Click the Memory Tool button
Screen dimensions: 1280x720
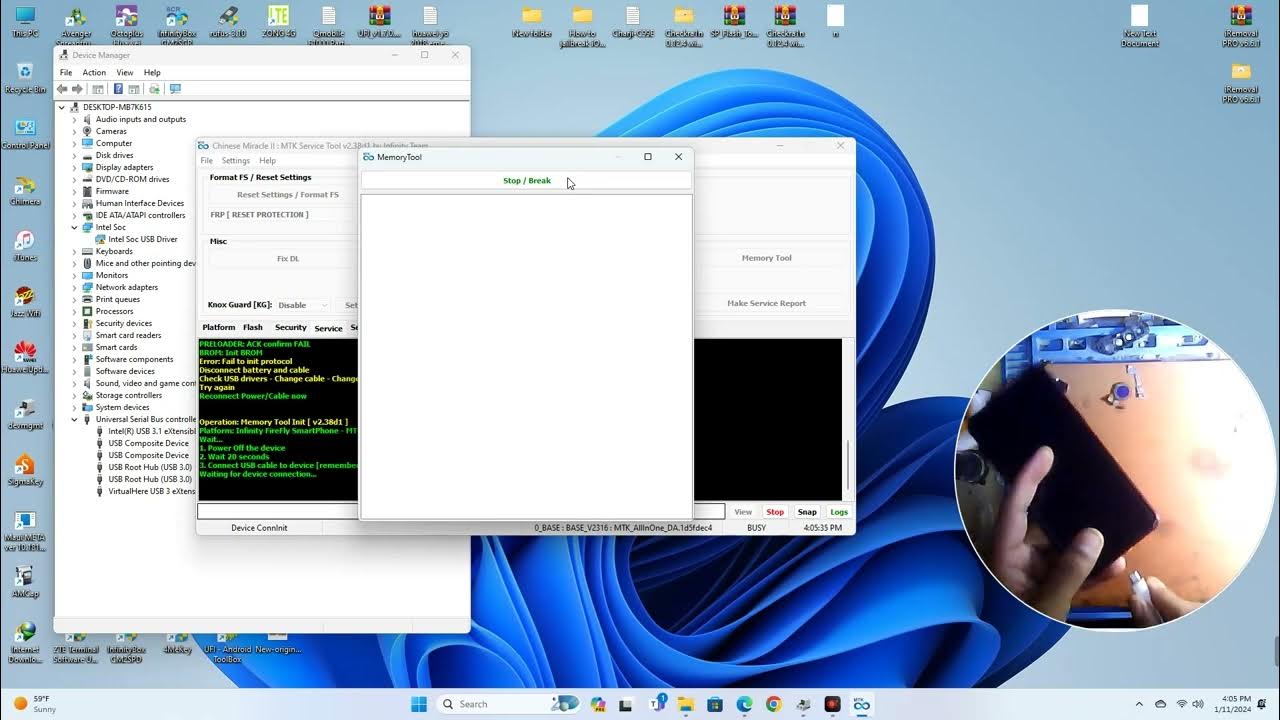coord(767,258)
